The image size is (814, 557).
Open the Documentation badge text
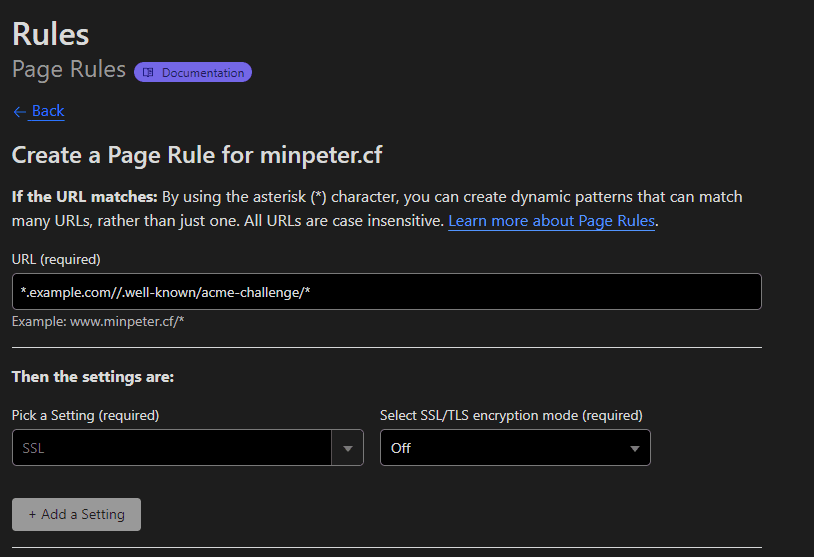tap(202, 73)
